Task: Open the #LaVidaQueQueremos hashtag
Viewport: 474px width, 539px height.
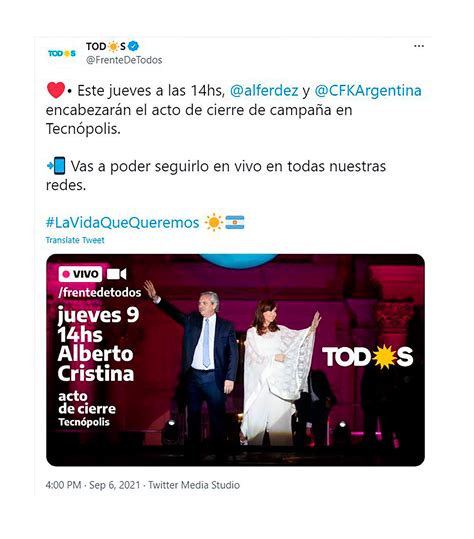Action: click(122, 223)
